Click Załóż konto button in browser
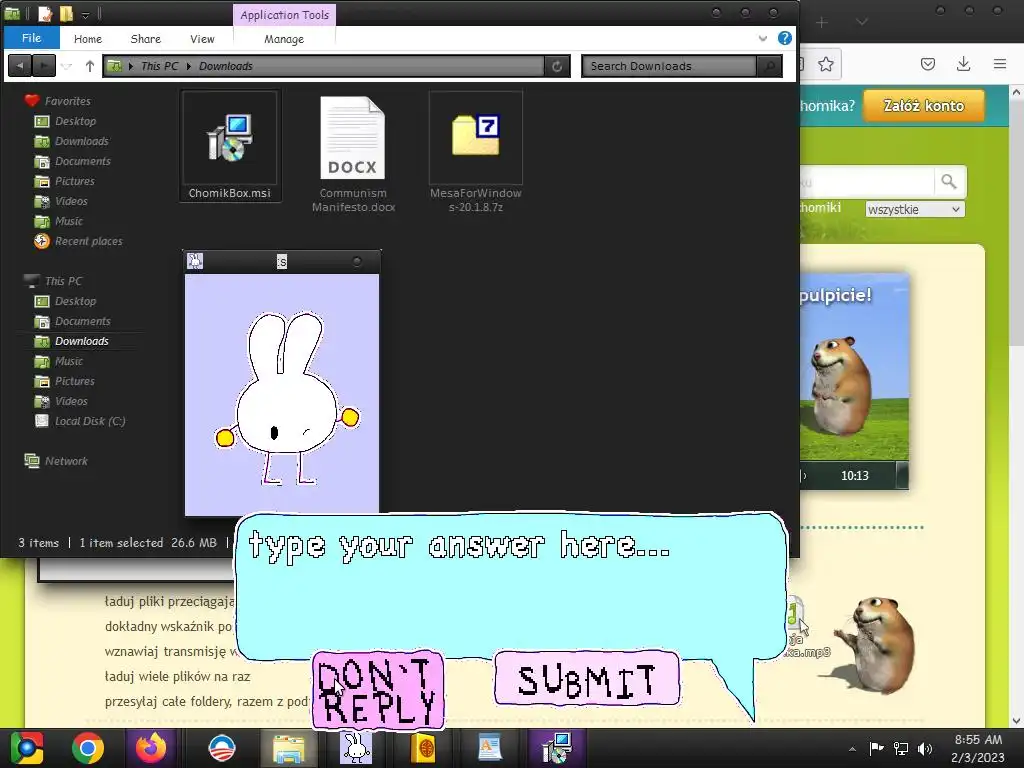Image resolution: width=1024 pixels, height=768 pixels. coord(923,106)
